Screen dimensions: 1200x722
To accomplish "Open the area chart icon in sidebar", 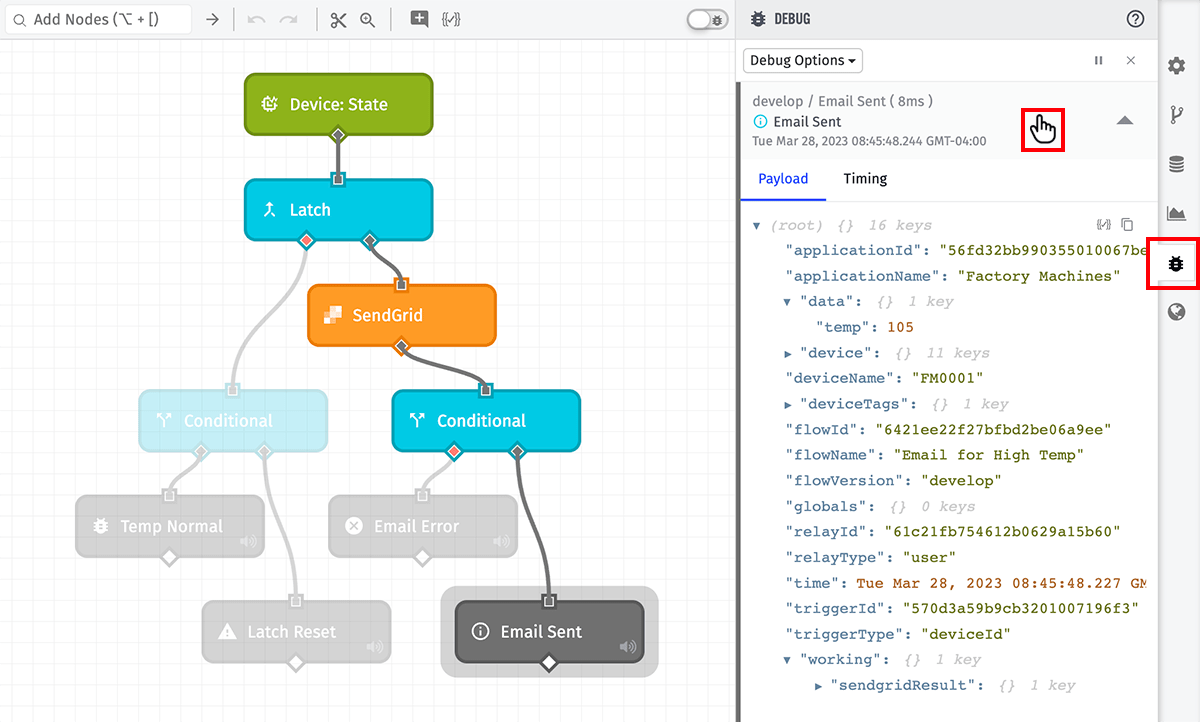I will pyautogui.click(x=1177, y=213).
